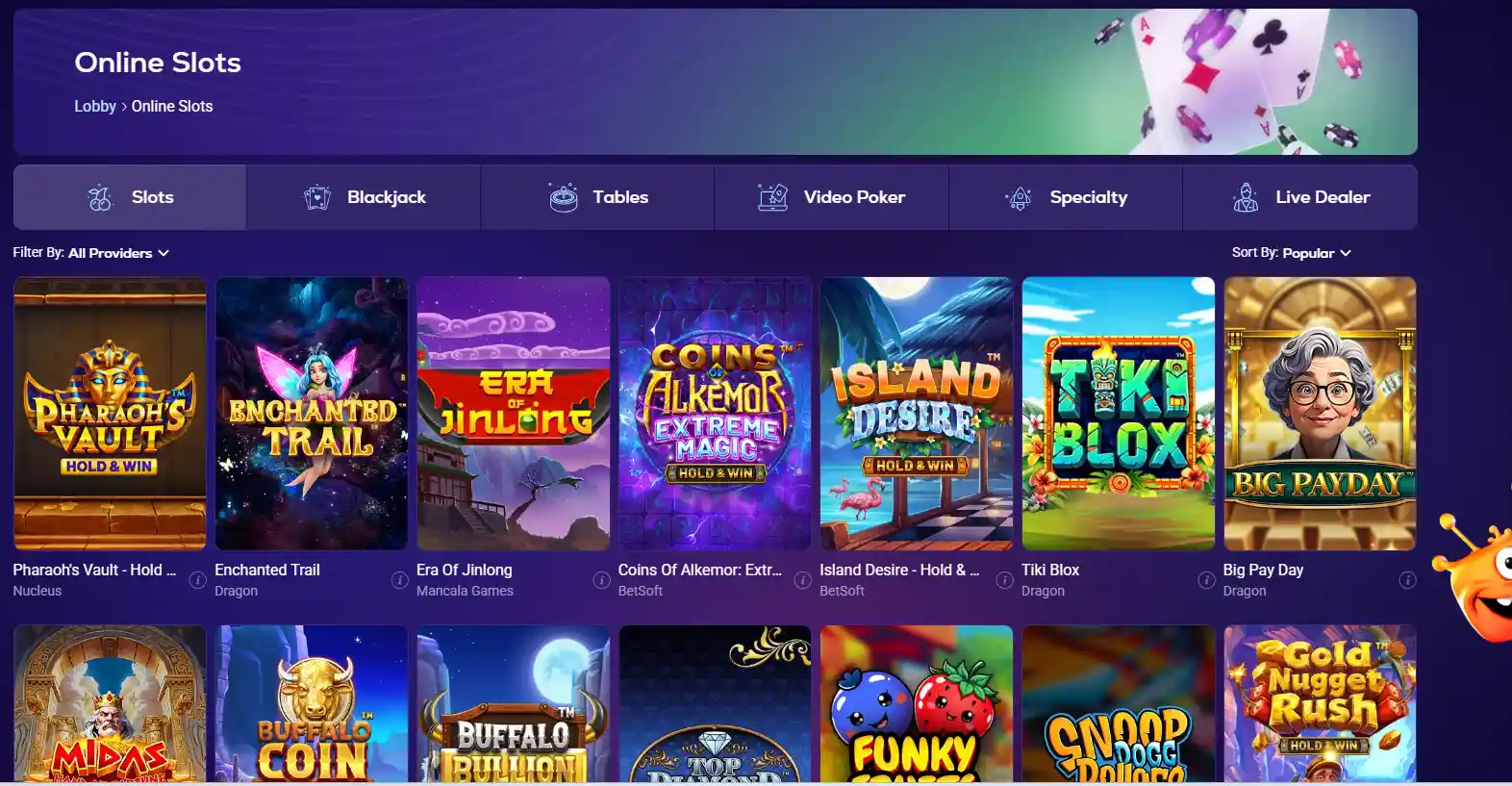
Task: Show info for Coins Of Alkemor
Action: (802, 580)
